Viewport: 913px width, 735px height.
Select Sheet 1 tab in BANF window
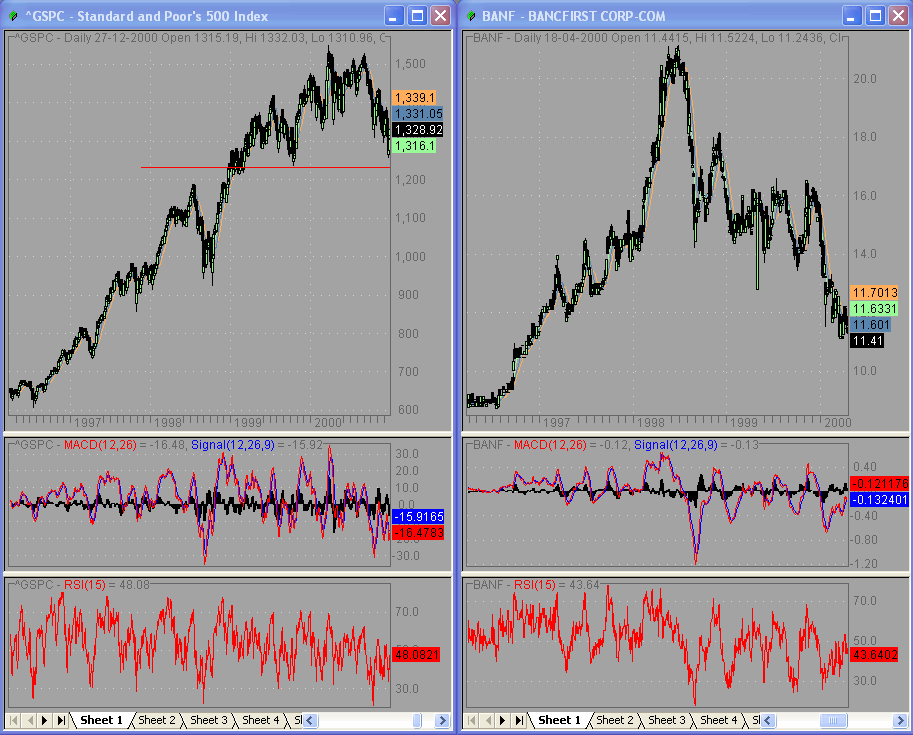[559, 720]
